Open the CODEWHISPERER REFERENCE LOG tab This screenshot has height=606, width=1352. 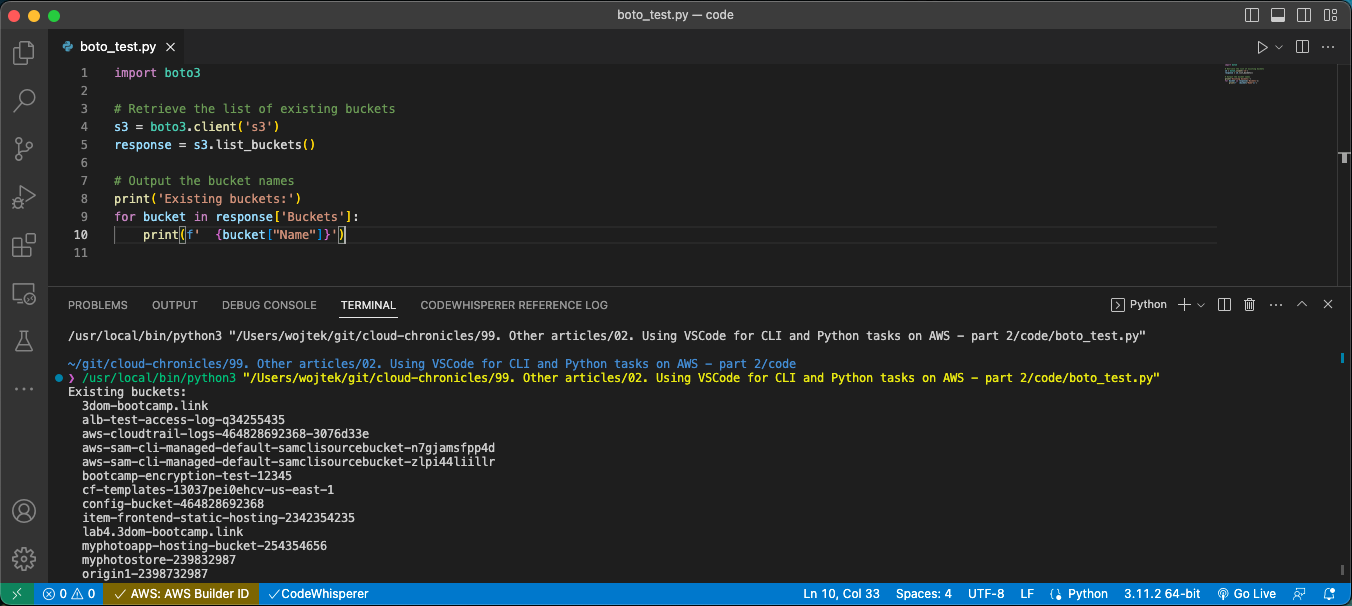(514, 305)
